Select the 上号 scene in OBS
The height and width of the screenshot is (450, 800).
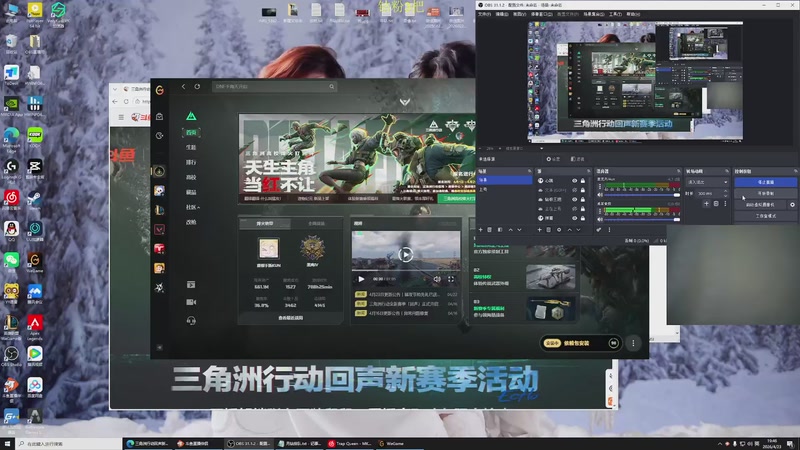point(504,189)
